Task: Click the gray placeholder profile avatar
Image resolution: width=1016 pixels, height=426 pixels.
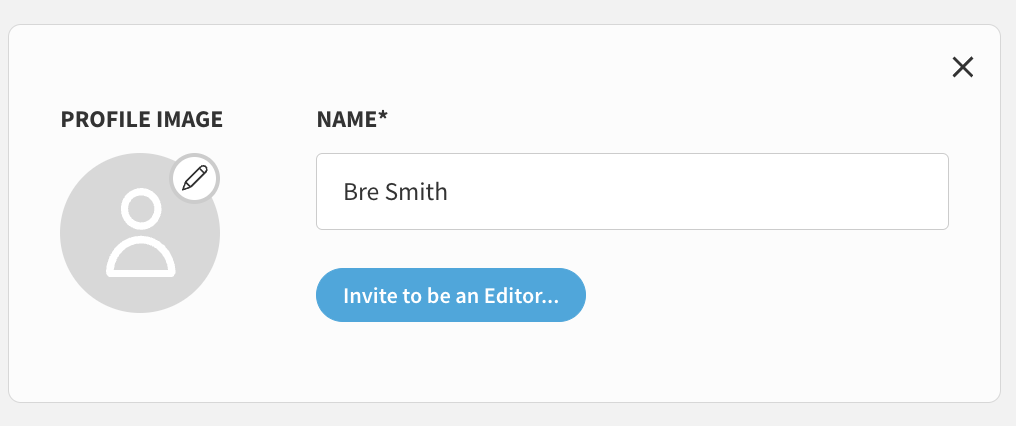Action: 140,233
